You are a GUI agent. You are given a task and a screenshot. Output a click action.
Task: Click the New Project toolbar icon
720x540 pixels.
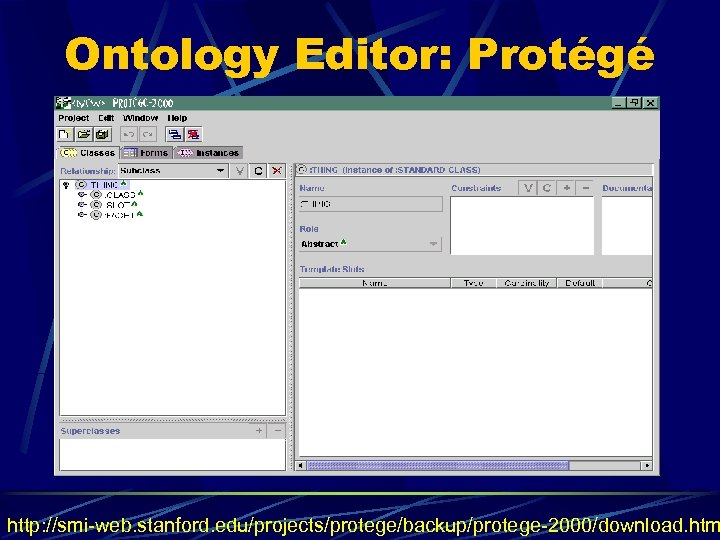coord(64,135)
